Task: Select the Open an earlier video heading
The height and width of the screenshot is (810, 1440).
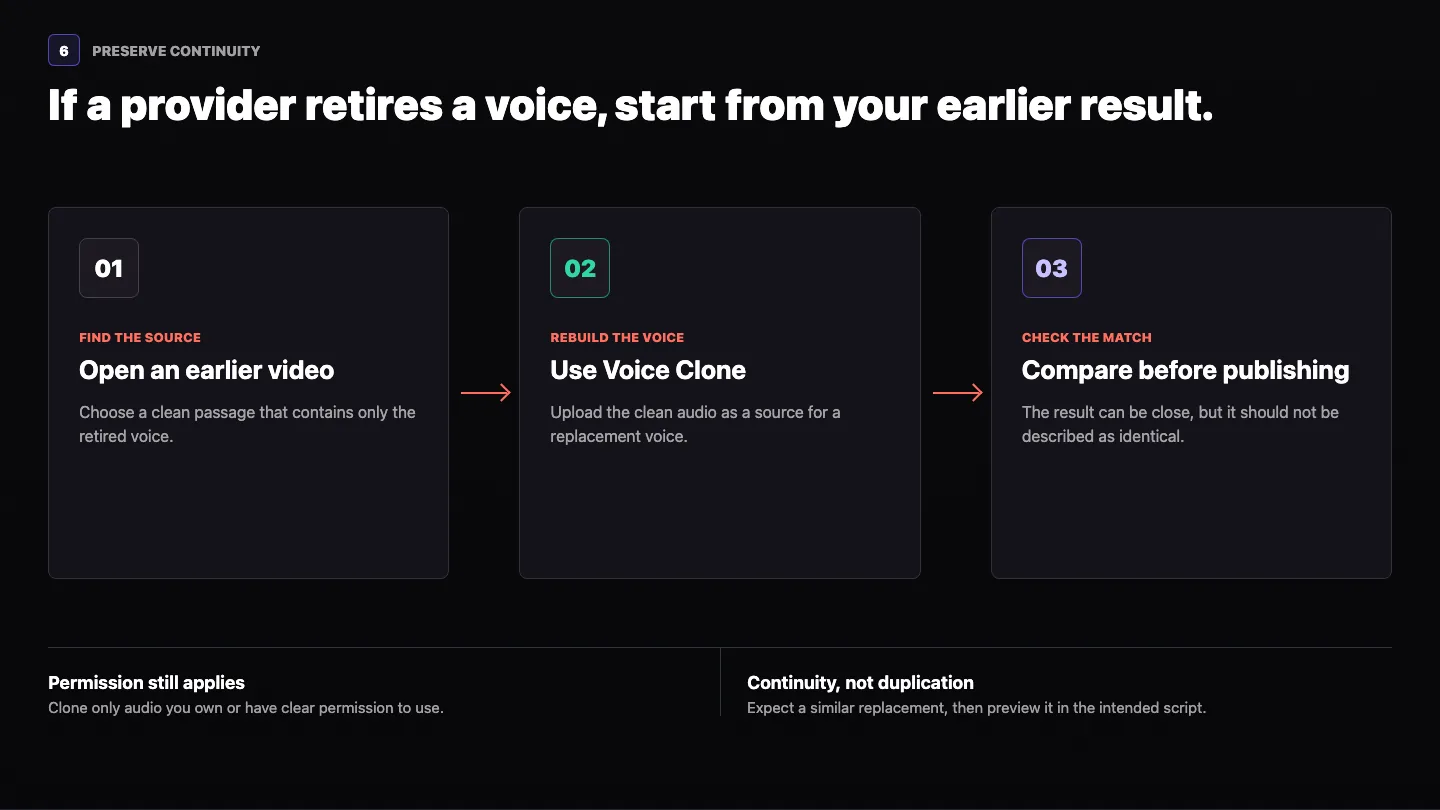Action: pos(207,370)
